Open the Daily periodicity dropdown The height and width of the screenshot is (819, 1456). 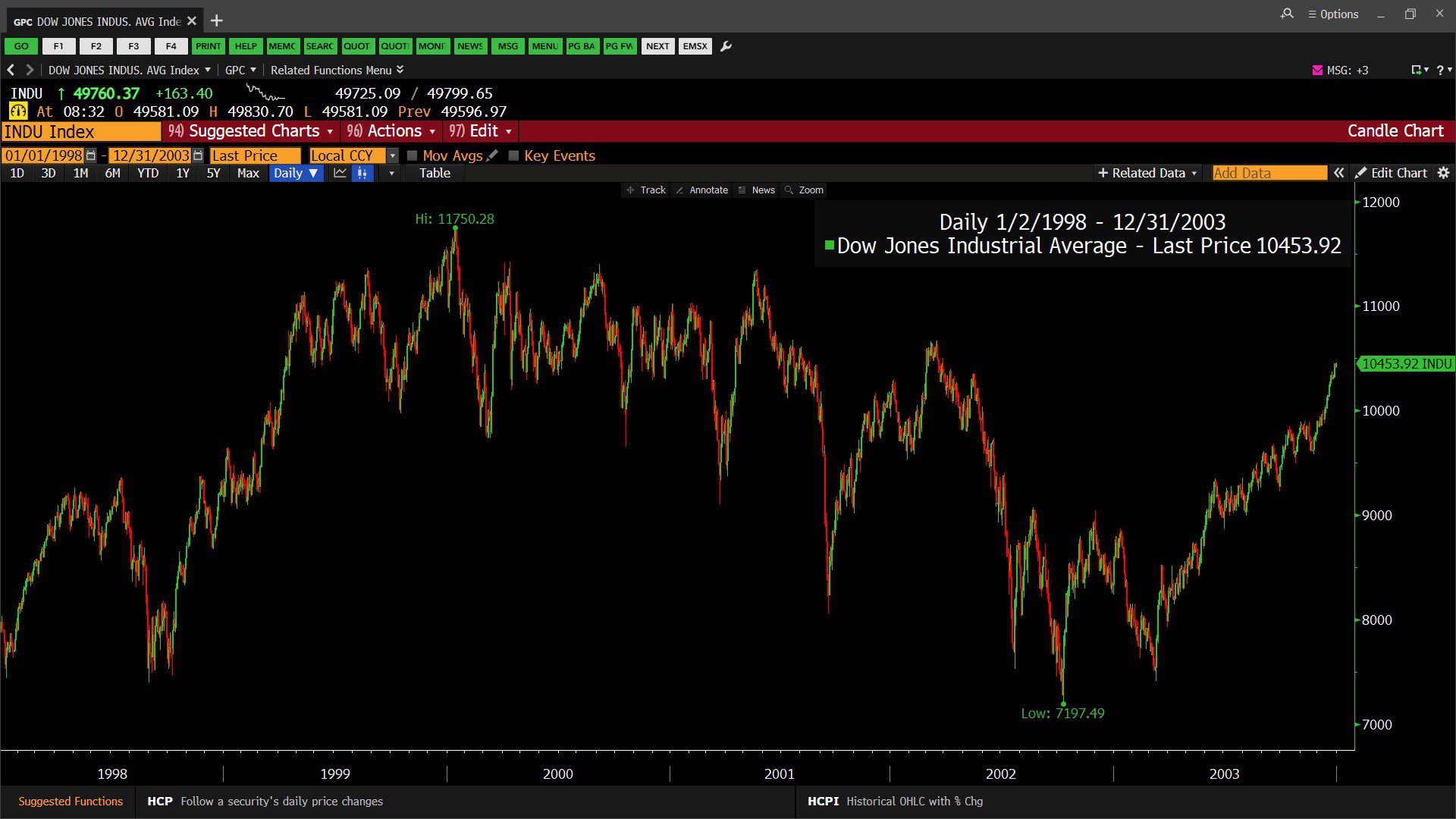coord(296,173)
